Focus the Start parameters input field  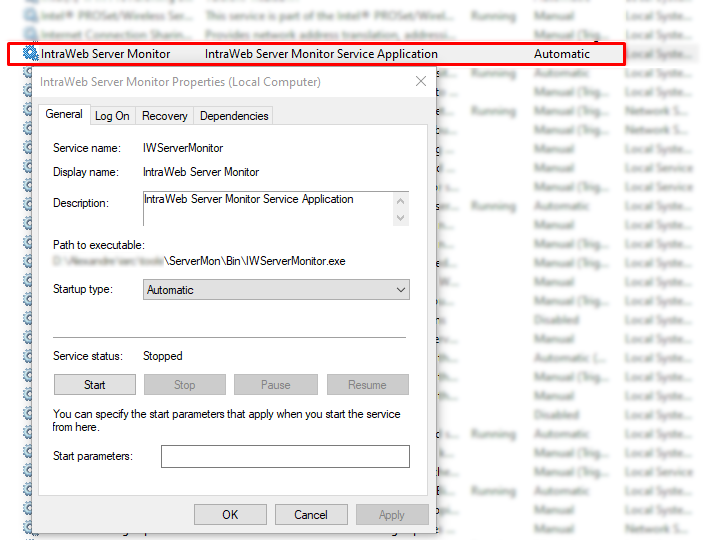tap(285, 456)
